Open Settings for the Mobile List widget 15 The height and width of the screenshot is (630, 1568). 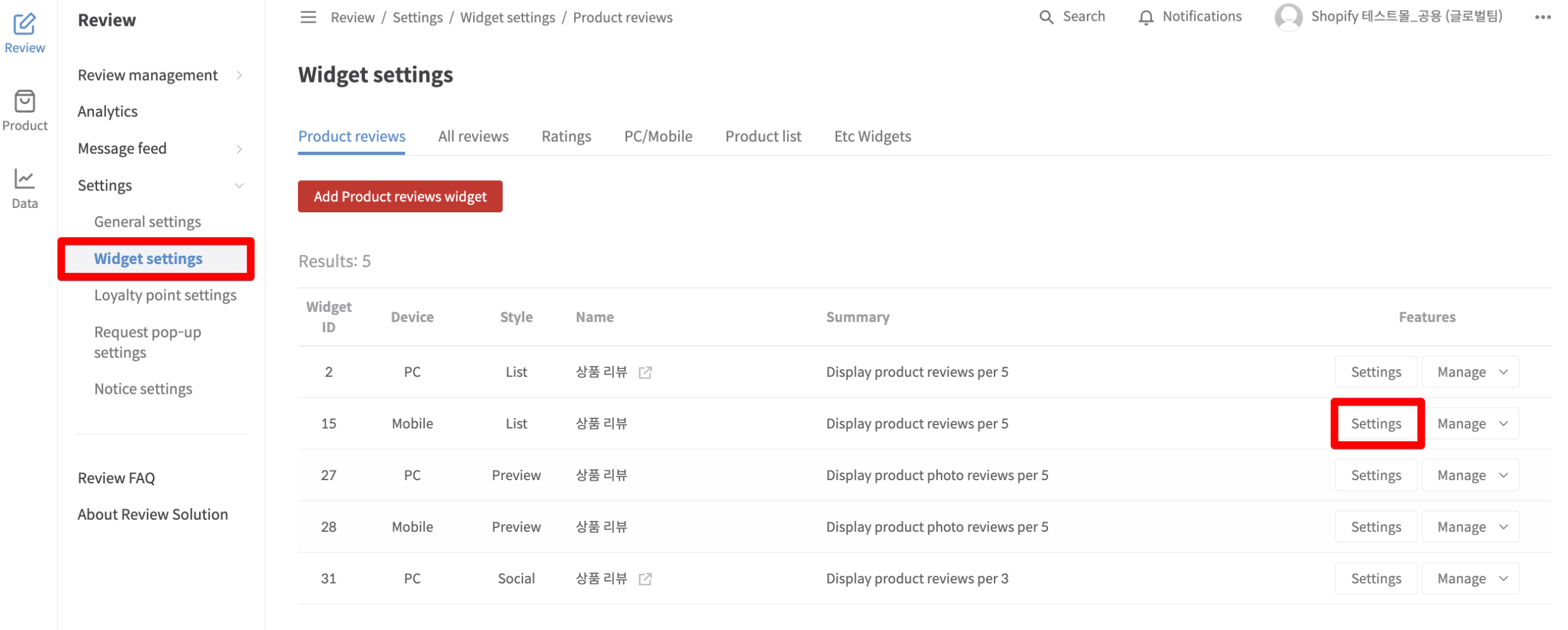1376,423
